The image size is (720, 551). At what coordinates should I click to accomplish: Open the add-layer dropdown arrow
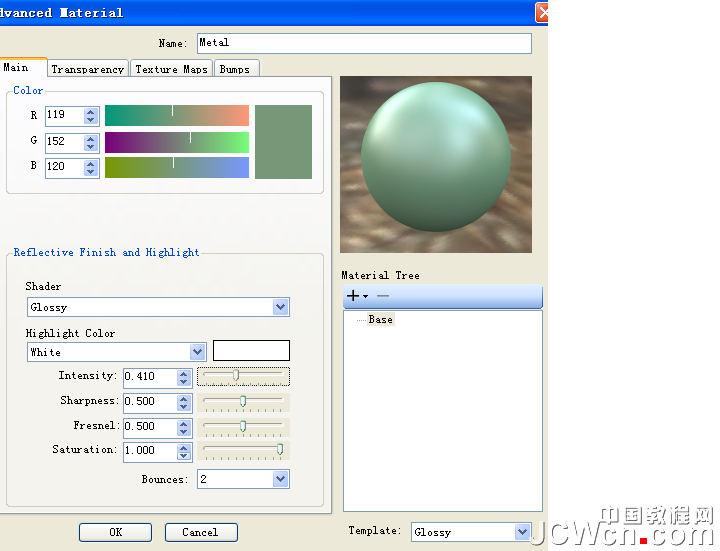[366, 296]
